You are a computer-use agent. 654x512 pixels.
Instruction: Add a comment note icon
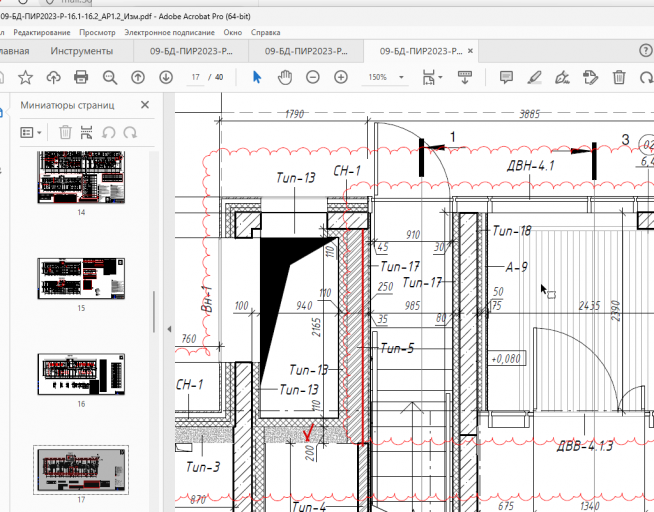(506, 78)
